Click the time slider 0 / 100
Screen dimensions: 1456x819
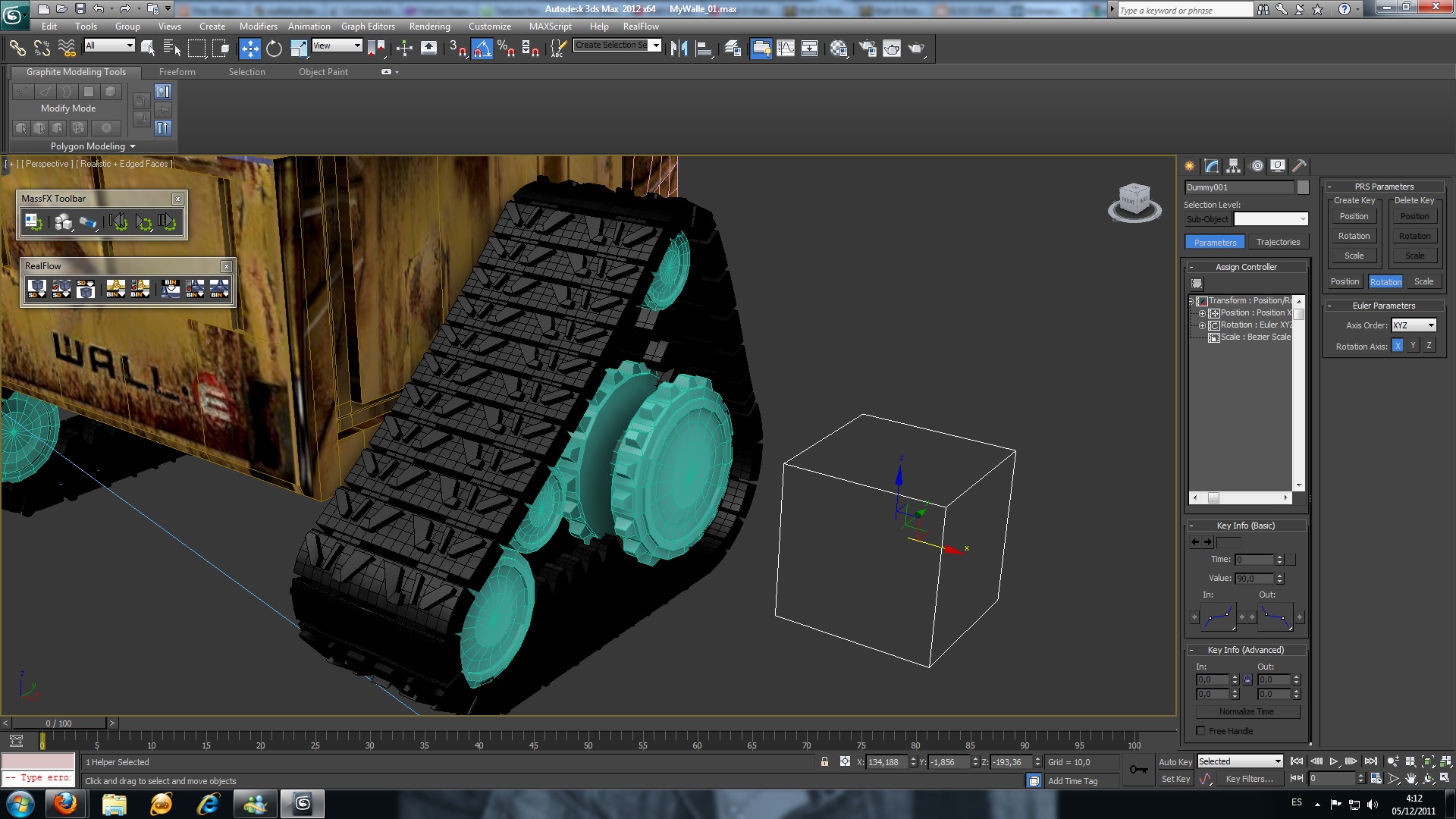click(x=59, y=723)
